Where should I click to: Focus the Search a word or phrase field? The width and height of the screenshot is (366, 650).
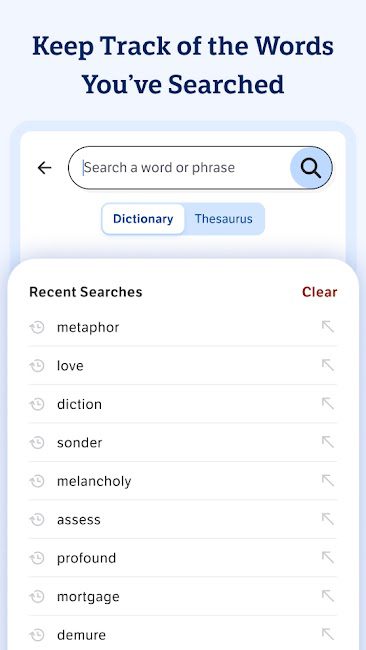179,168
